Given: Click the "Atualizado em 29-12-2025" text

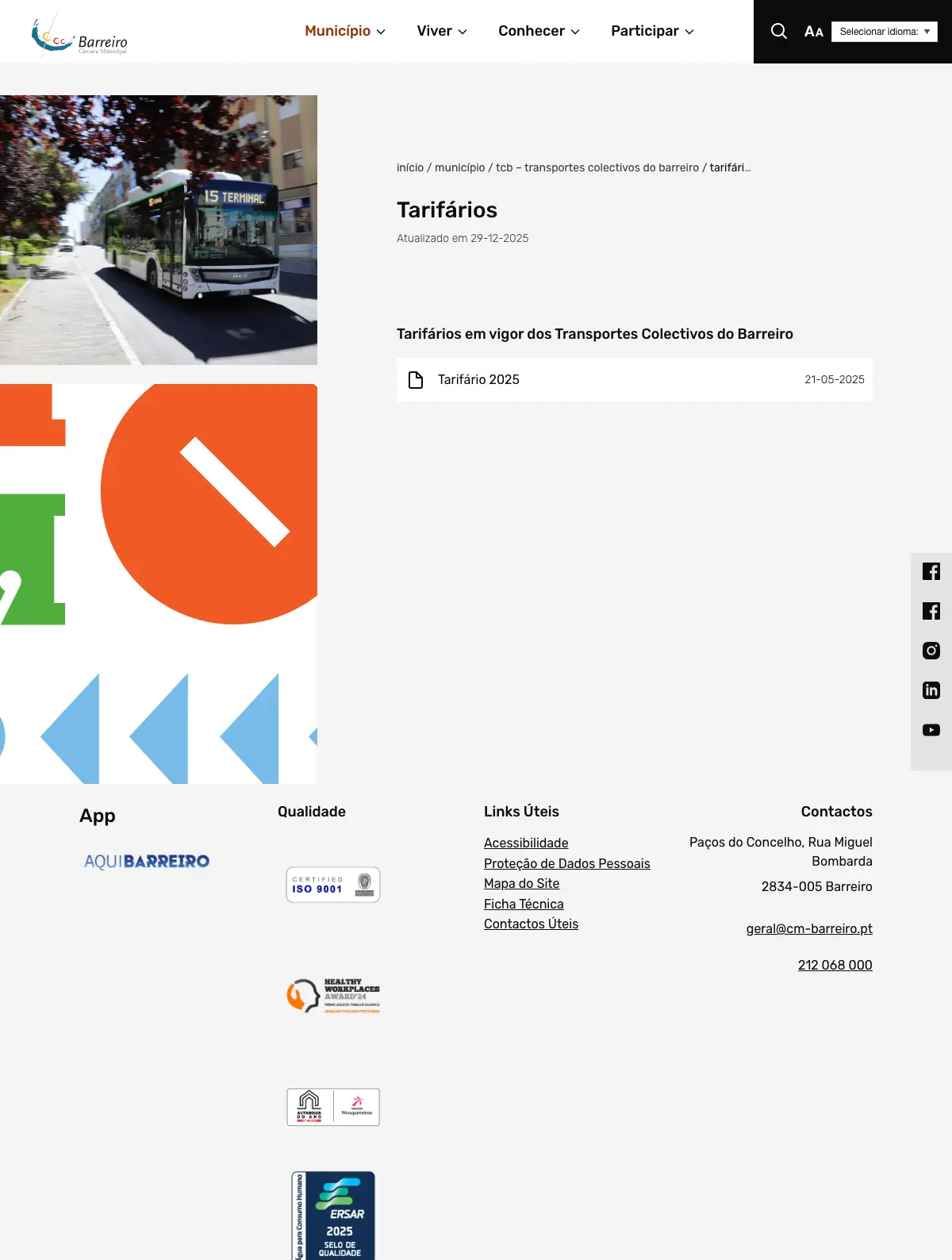Looking at the screenshot, I should (463, 238).
